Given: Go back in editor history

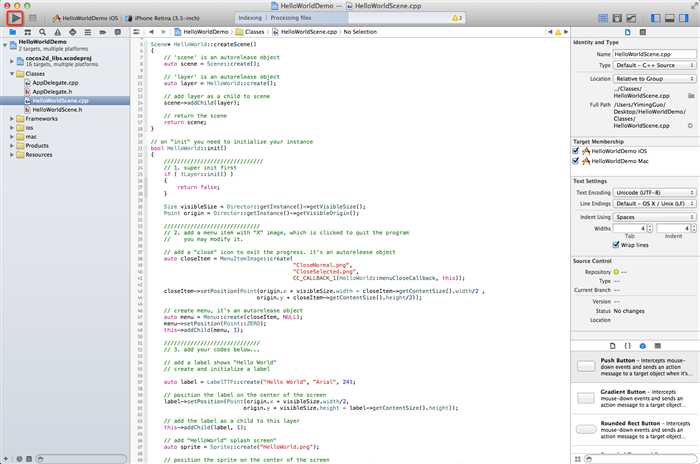Looking at the screenshot, I should tap(151, 32).
